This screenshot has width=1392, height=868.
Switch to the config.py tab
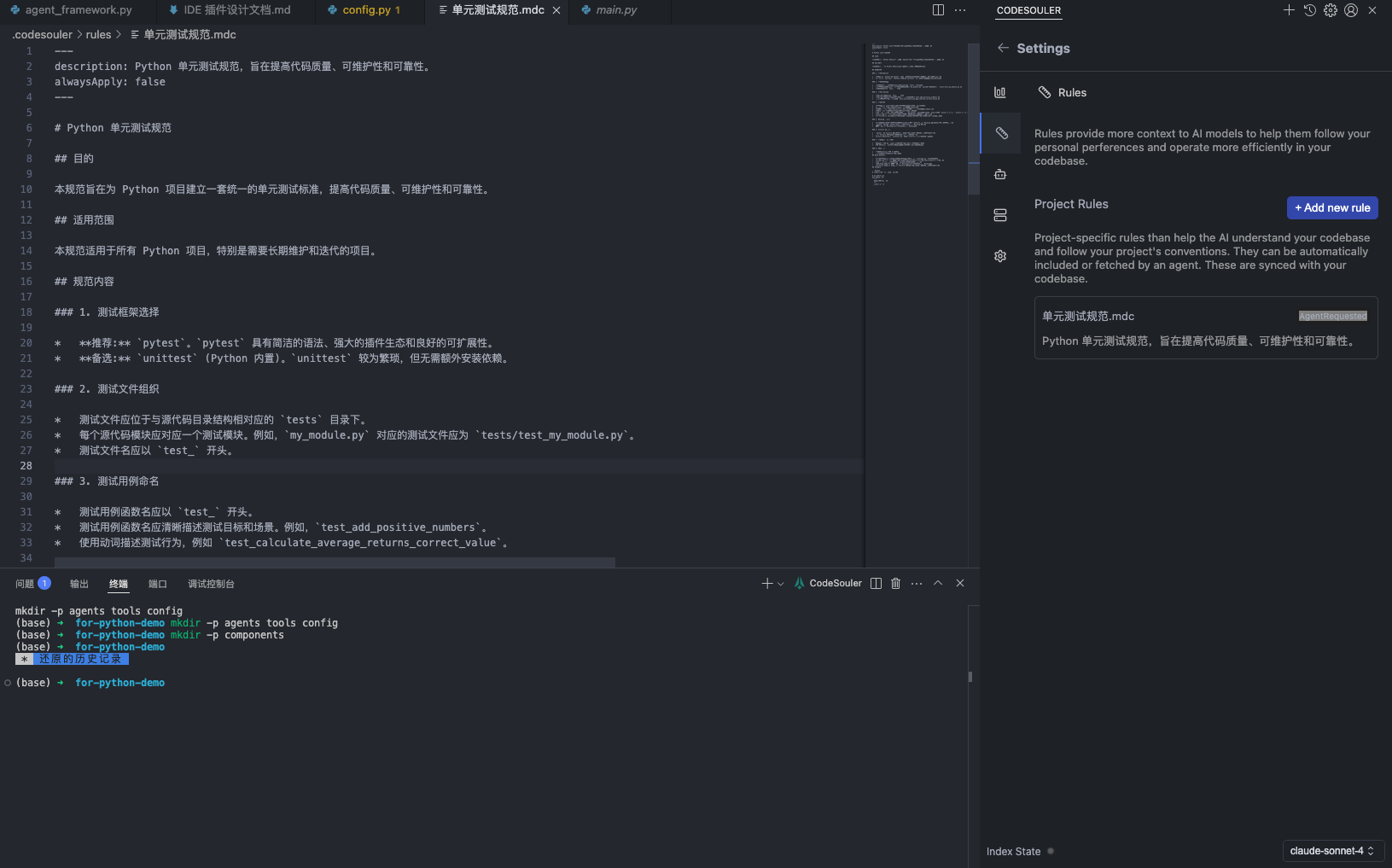[x=366, y=10]
